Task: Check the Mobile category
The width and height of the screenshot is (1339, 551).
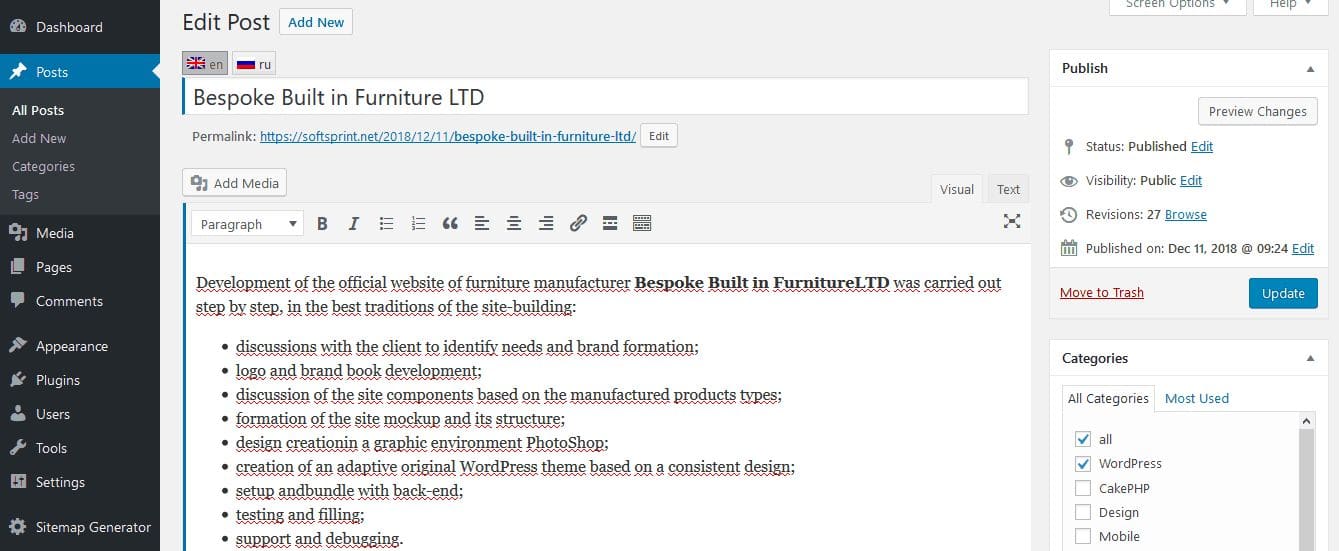Action: pyautogui.click(x=1083, y=537)
